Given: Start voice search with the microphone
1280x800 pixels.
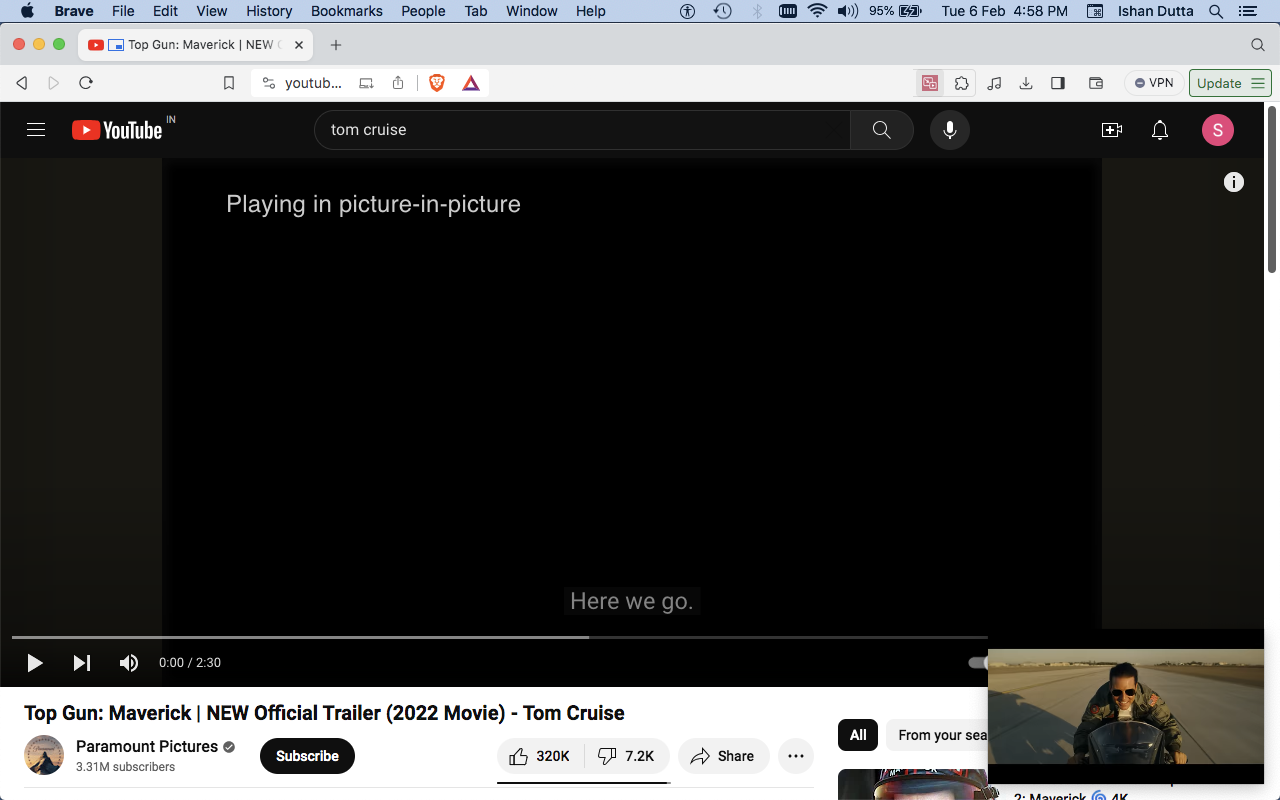Looking at the screenshot, I should click(949, 130).
